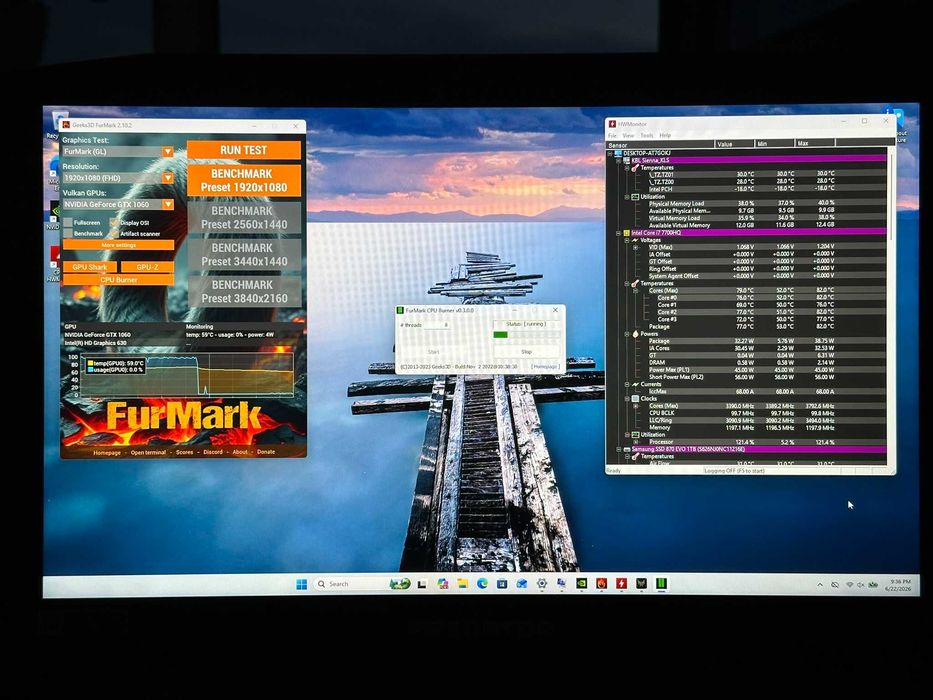The height and width of the screenshot is (700, 933).
Task: Click the CPU Burner button in FurMark
Action: pos(118,280)
